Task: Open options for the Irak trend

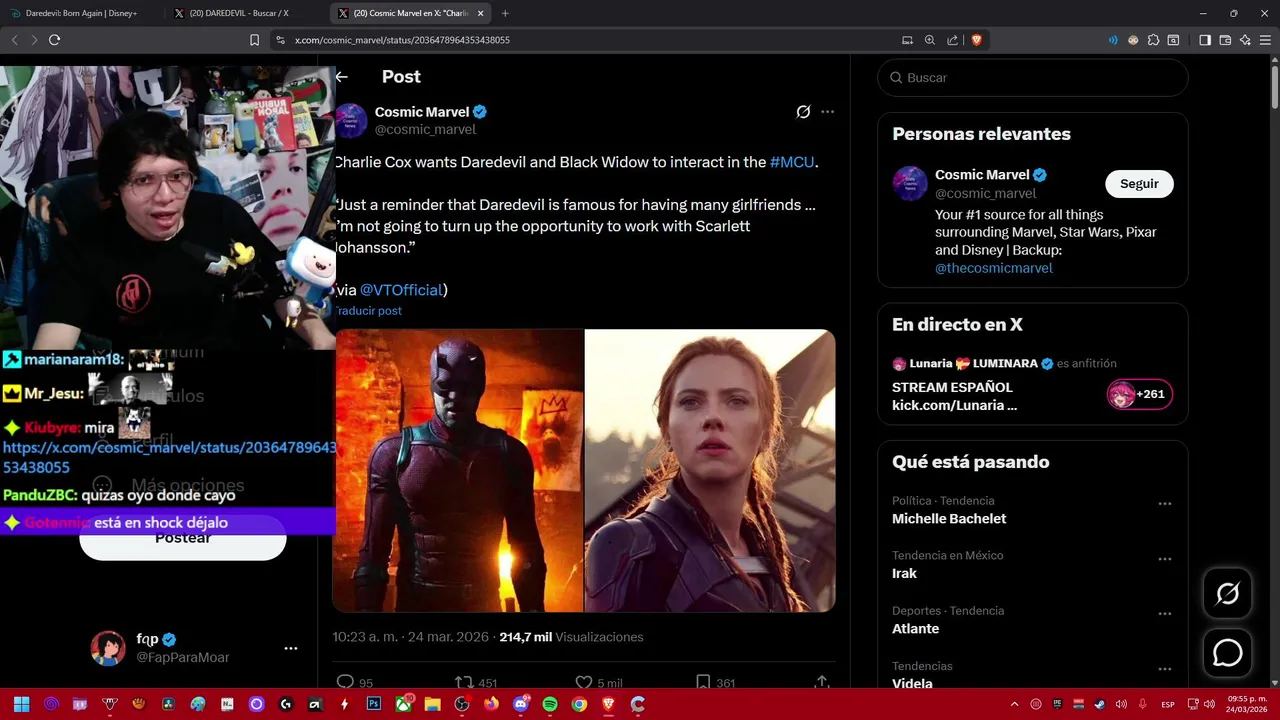Action: pos(1165,559)
